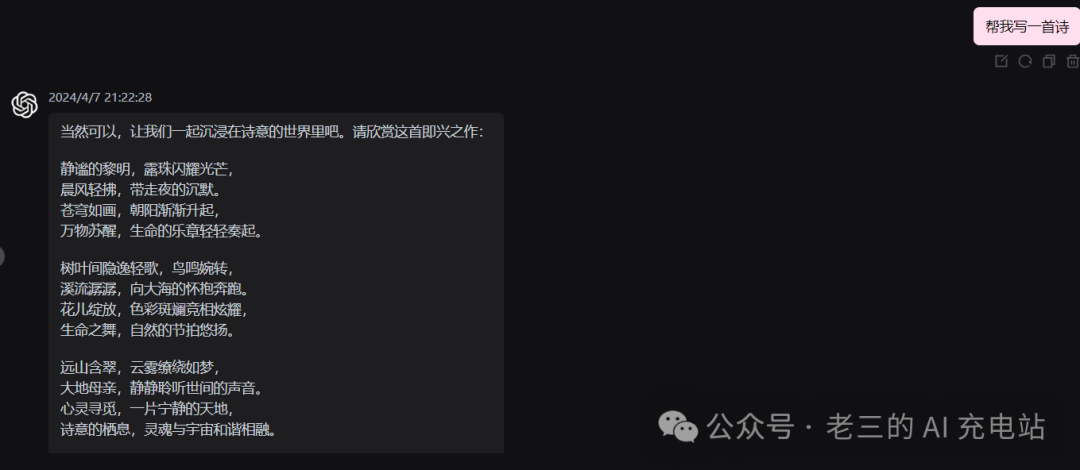The width and height of the screenshot is (1080, 470).
Task: Expand the sidebar handle on left edge
Action: pos(2,256)
